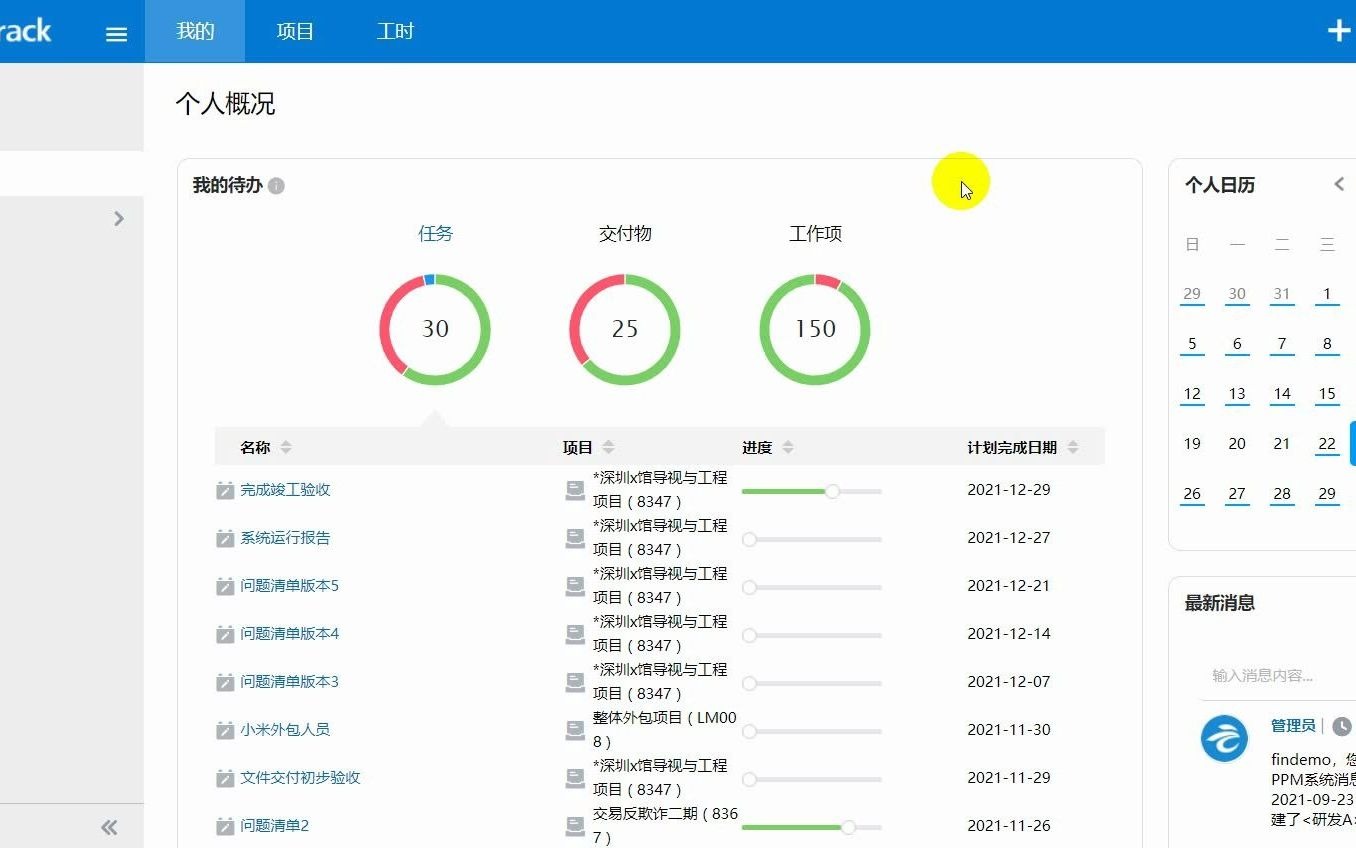Open task 问题清单版本4
This screenshot has height=848, width=1356.
289,634
